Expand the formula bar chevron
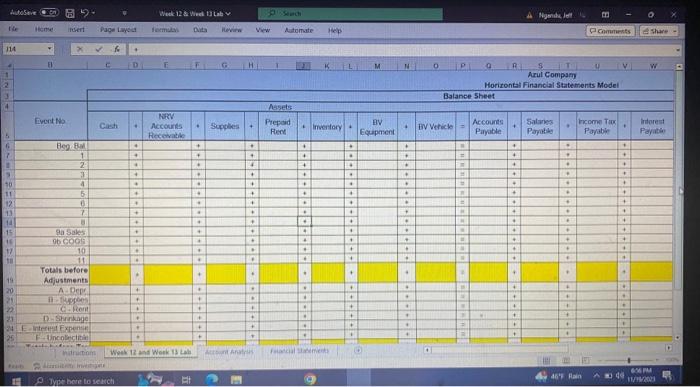 click(x=679, y=50)
